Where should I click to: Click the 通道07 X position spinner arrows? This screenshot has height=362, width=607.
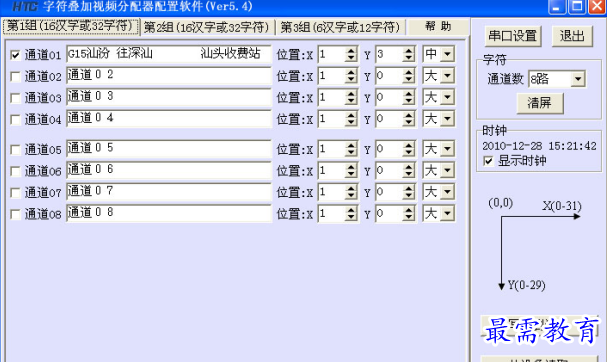pos(351,192)
